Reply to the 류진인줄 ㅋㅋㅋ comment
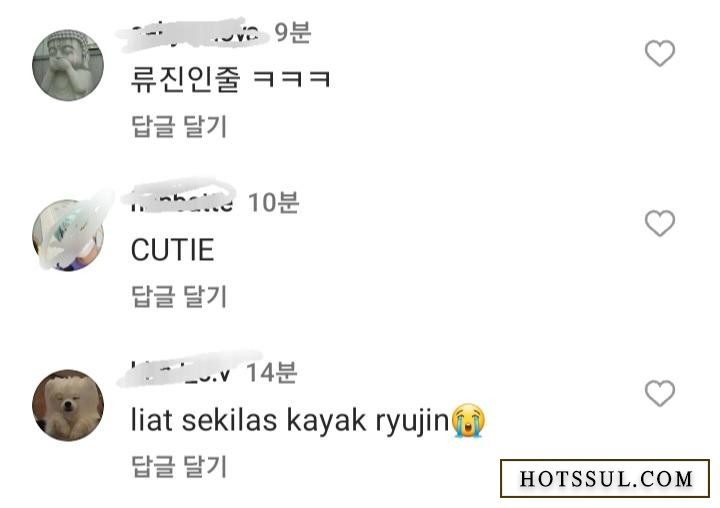This screenshot has height=508, width=720. click(179, 126)
